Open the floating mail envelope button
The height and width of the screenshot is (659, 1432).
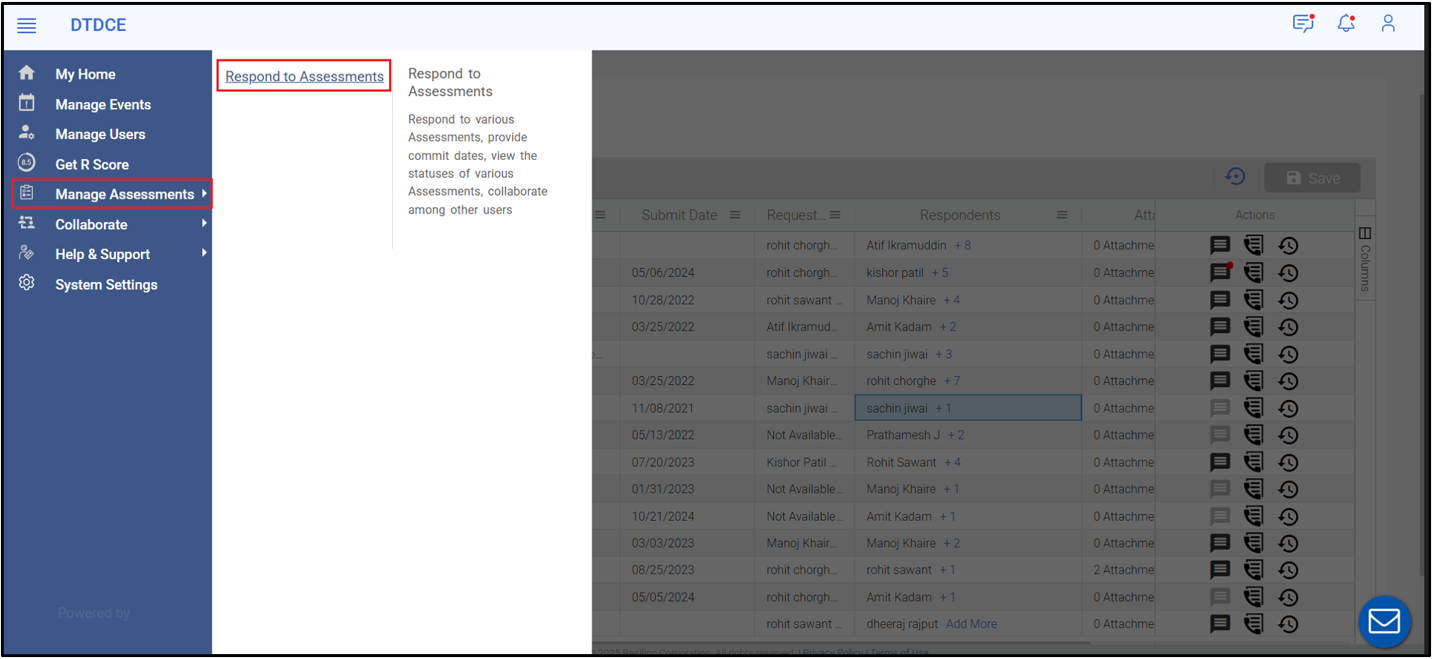click(1384, 622)
